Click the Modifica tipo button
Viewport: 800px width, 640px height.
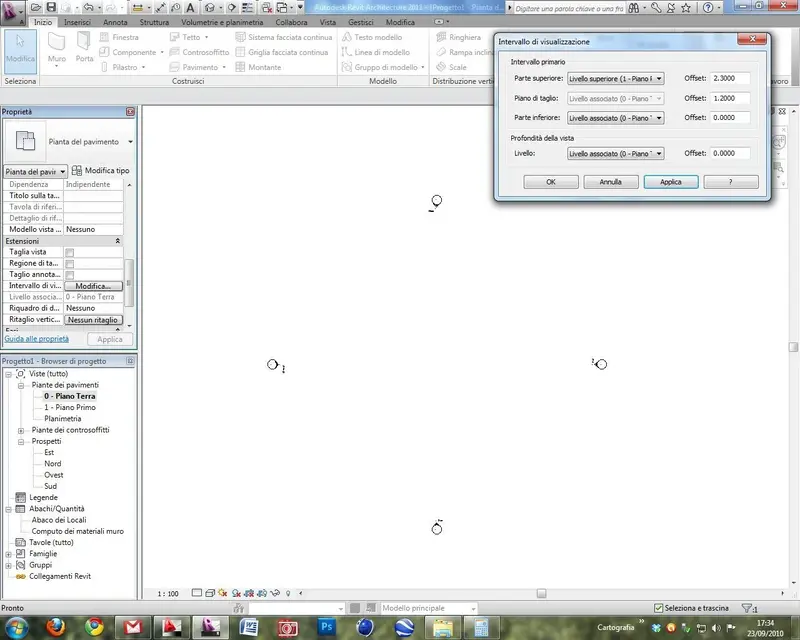[x=101, y=170]
